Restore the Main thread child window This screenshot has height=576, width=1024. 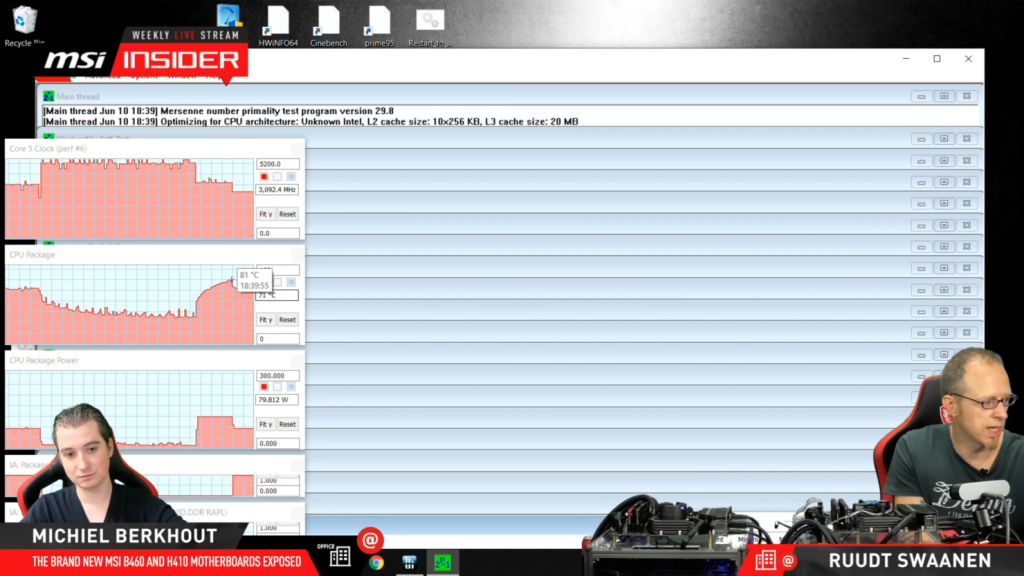[x=944, y=96]
